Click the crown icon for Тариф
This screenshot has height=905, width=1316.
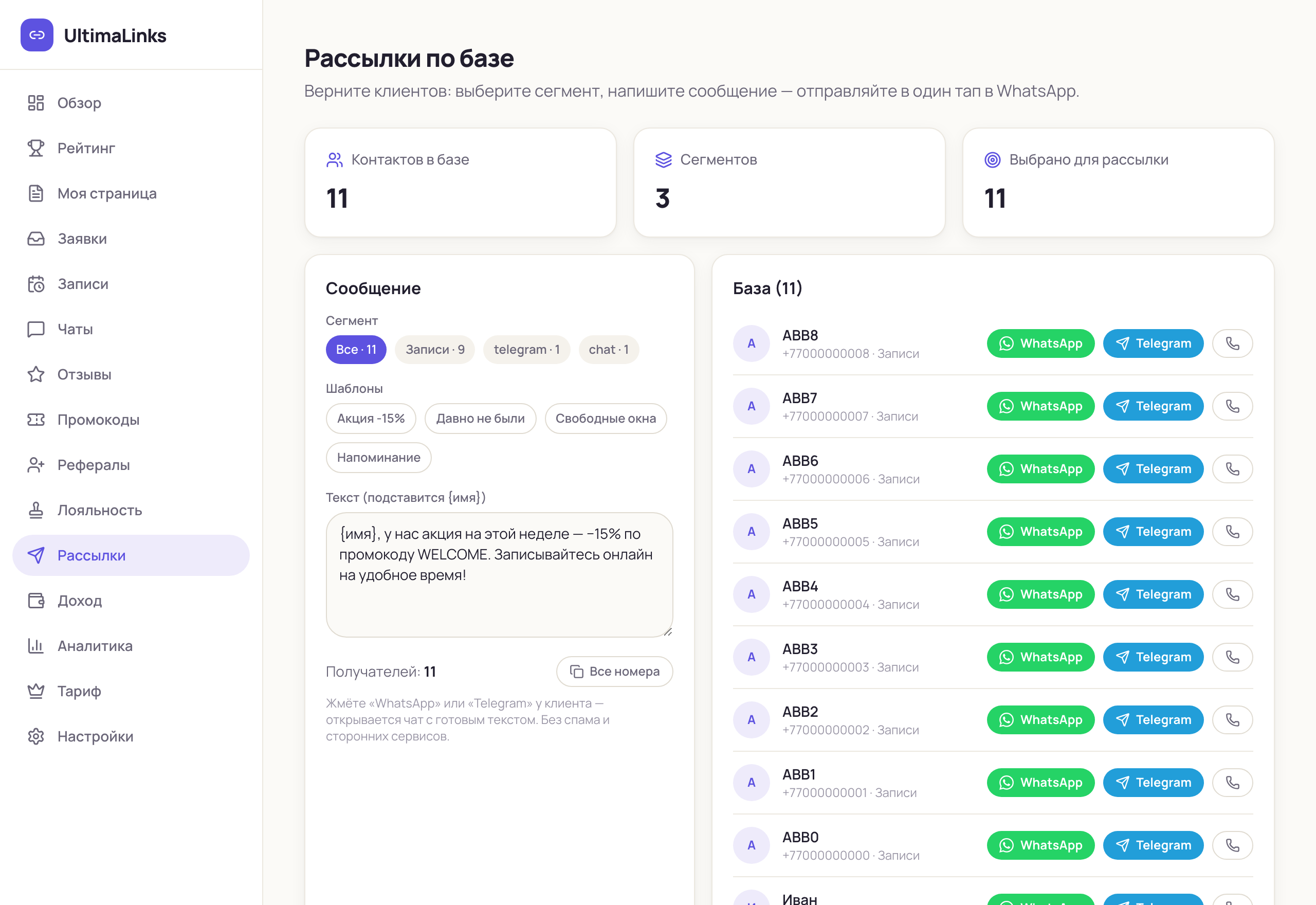tap(35, 691)
